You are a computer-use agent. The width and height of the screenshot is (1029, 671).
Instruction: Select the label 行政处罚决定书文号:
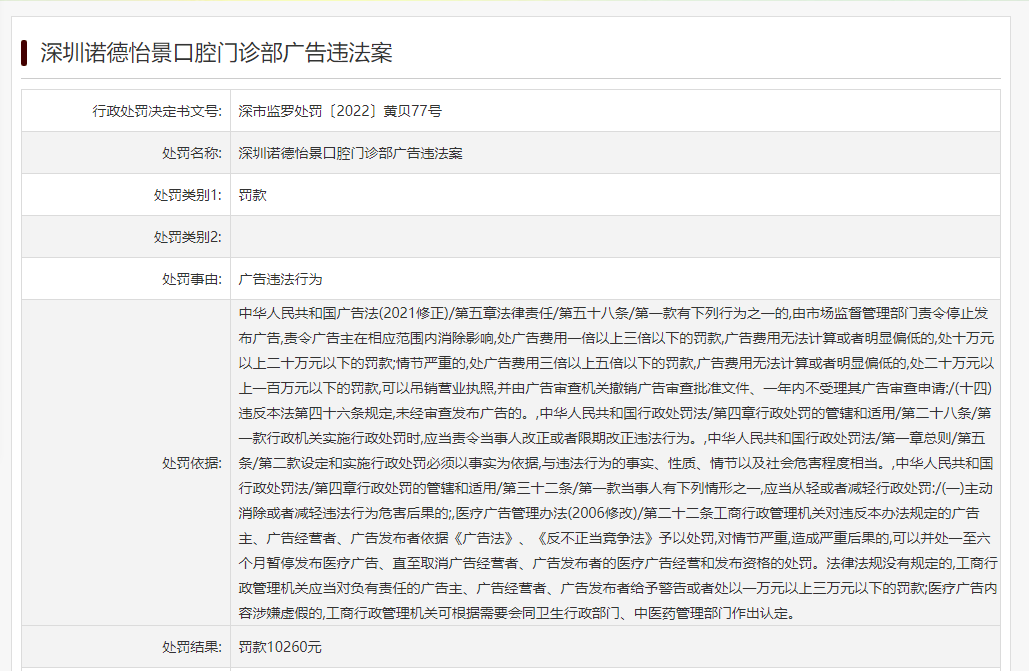(157, 111)
